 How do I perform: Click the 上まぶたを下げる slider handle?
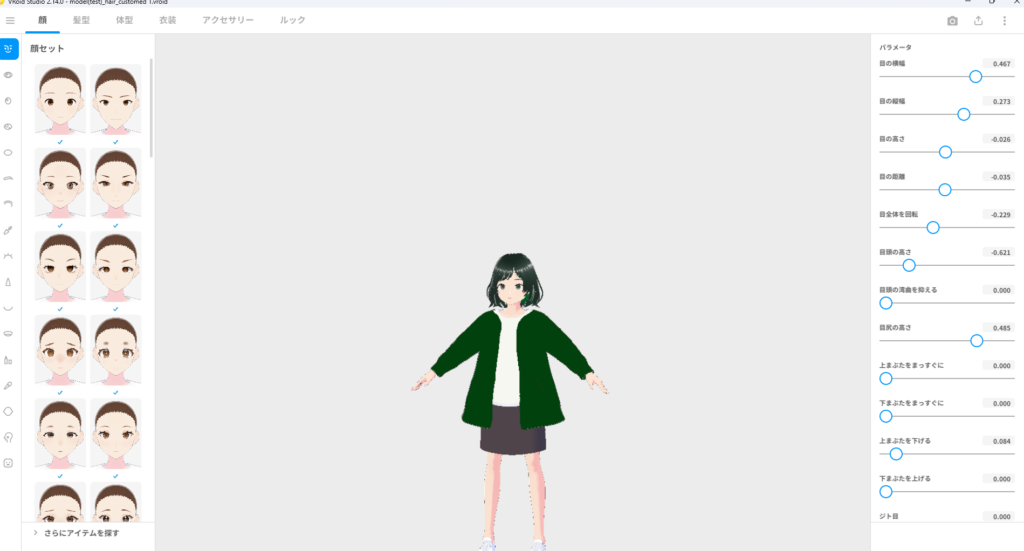click(x=895, y=454)
